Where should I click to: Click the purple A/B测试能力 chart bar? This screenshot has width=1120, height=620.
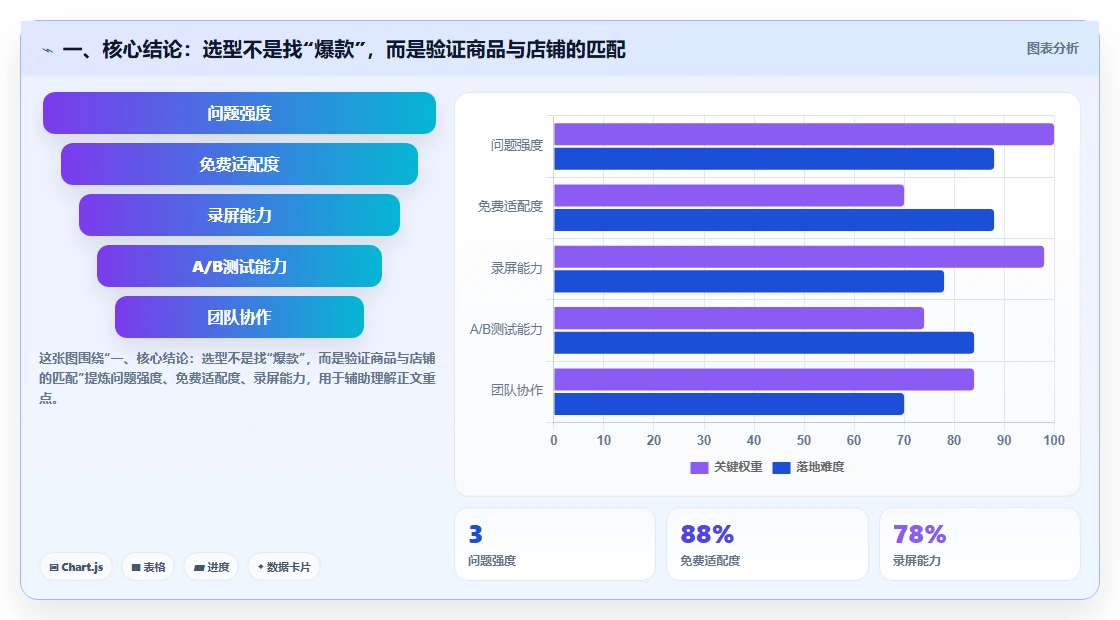coord(739,318)
